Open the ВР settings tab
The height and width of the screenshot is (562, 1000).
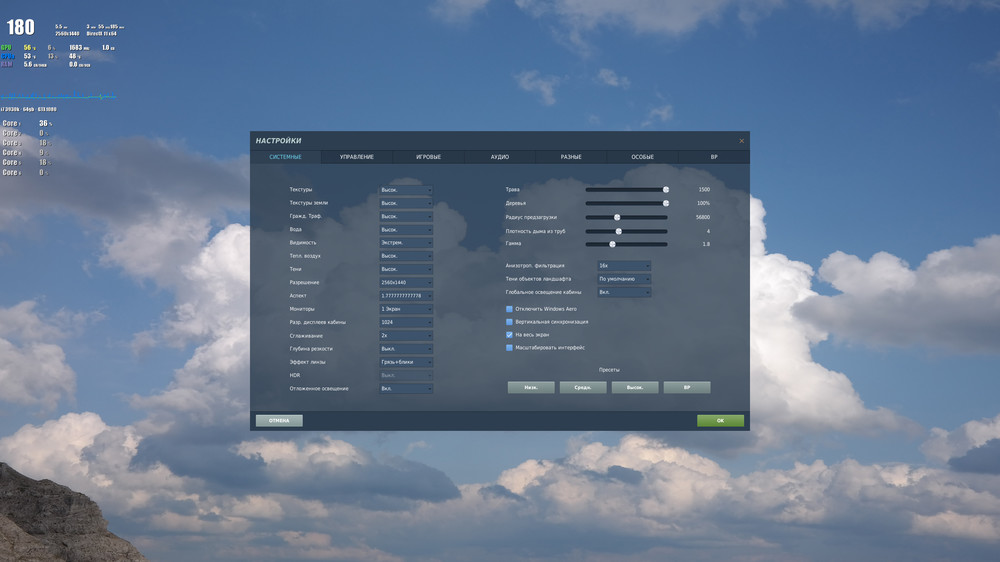click(x=714, y=157)
